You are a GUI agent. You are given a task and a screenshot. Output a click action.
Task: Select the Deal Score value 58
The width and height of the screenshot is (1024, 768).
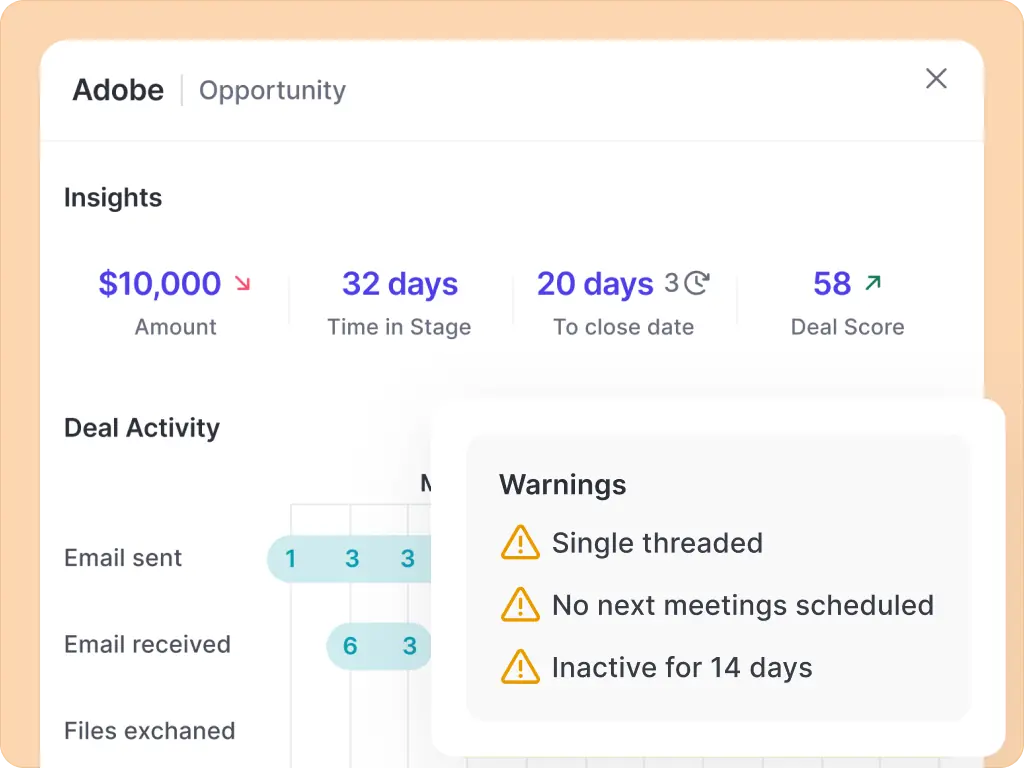pyautogui.click(x=832, y=283)
